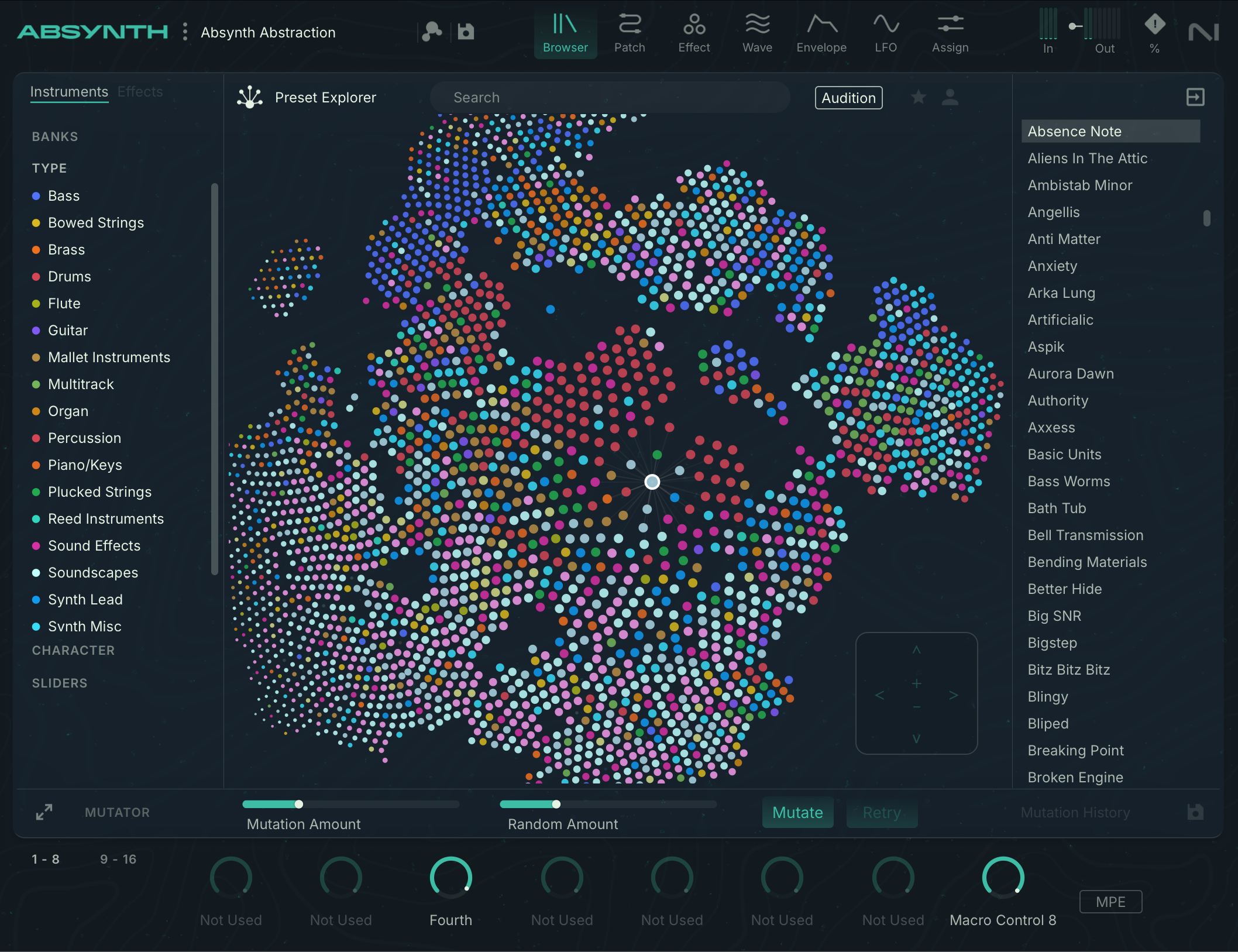Image resolution: width=1238 pixels, height=952 pixels.
Task: Open the Wave editor icon
Action: coord(757,25)
